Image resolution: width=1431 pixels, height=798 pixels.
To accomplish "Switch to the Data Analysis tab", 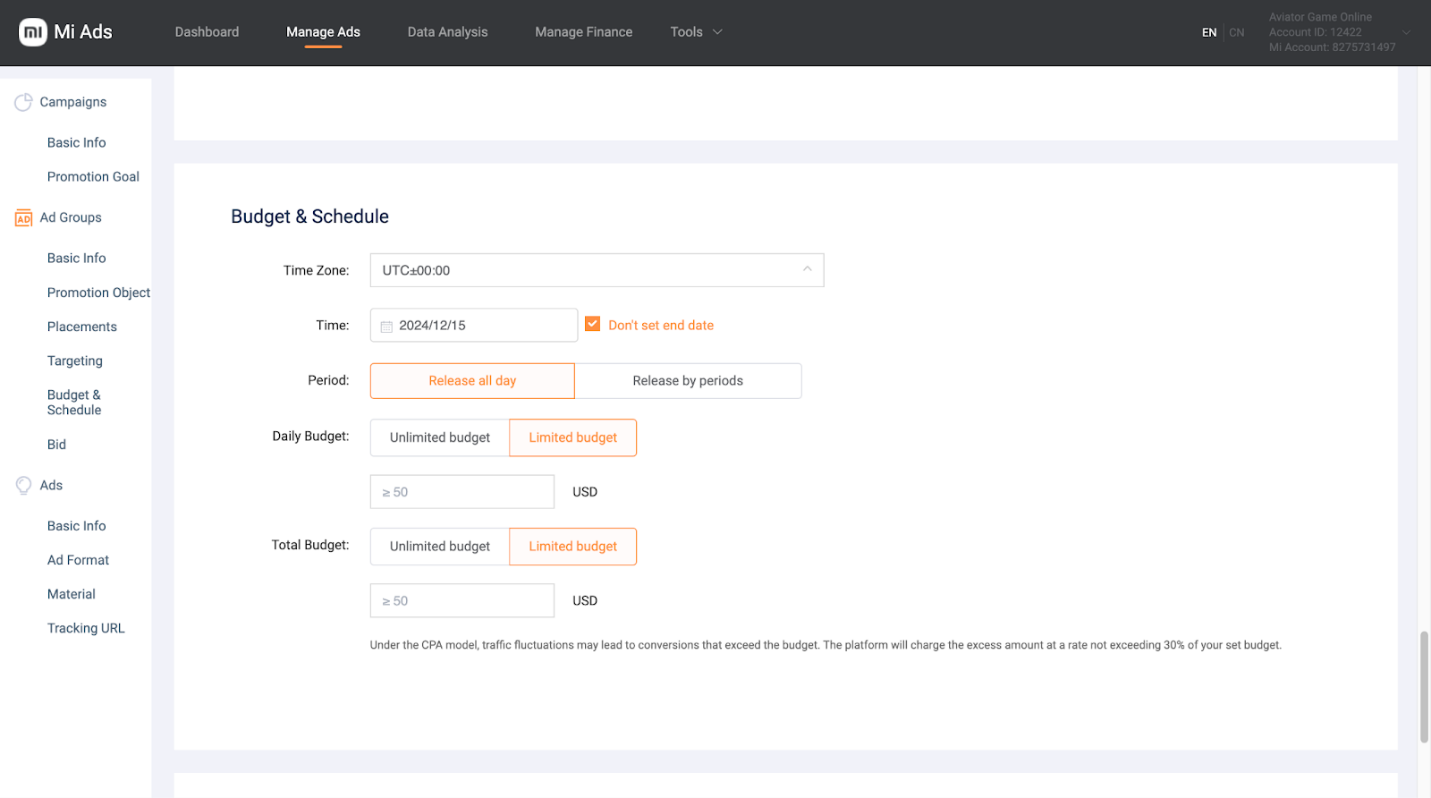I will point(447,32).
